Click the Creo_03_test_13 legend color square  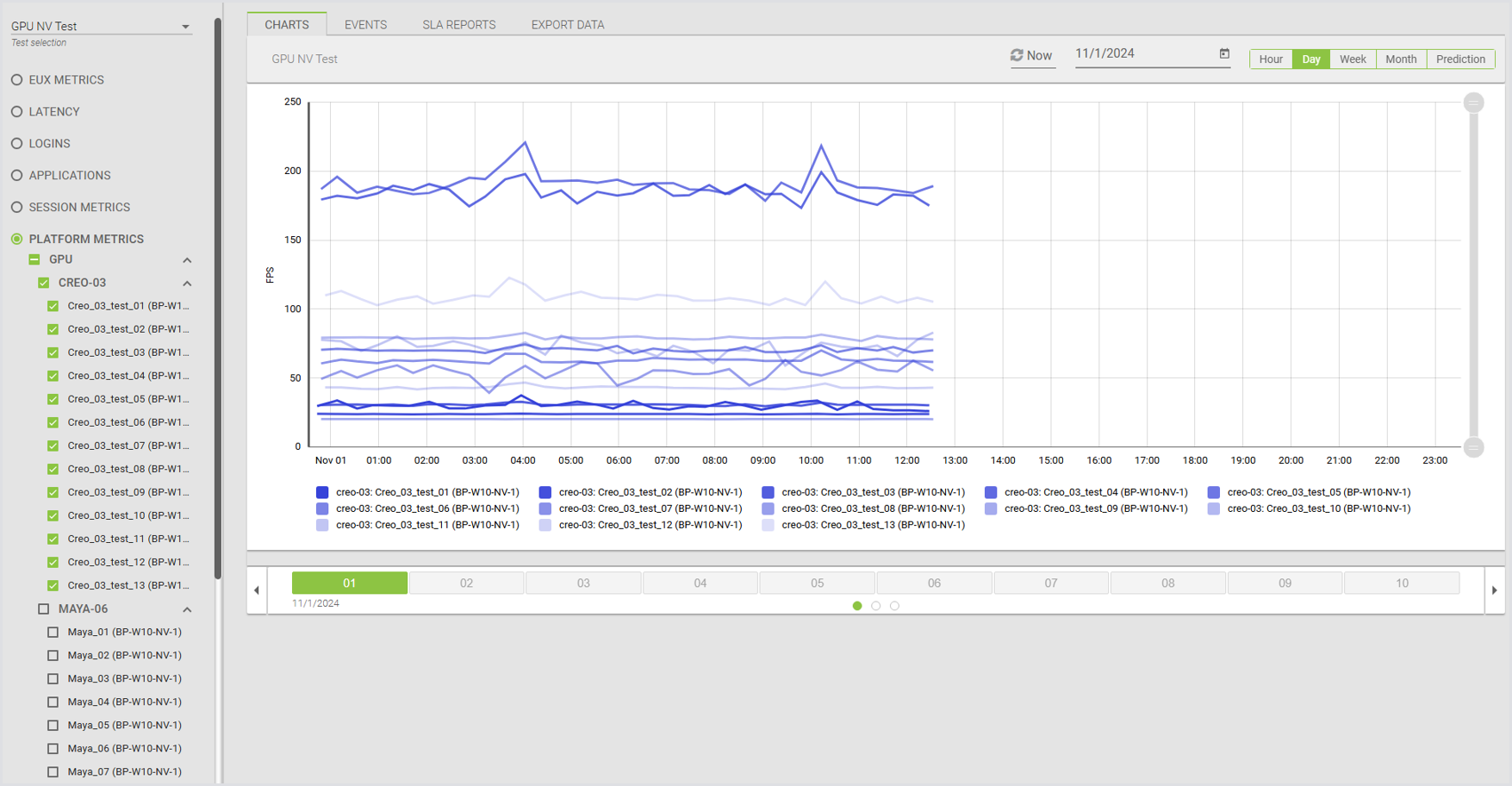pos(768,525)
